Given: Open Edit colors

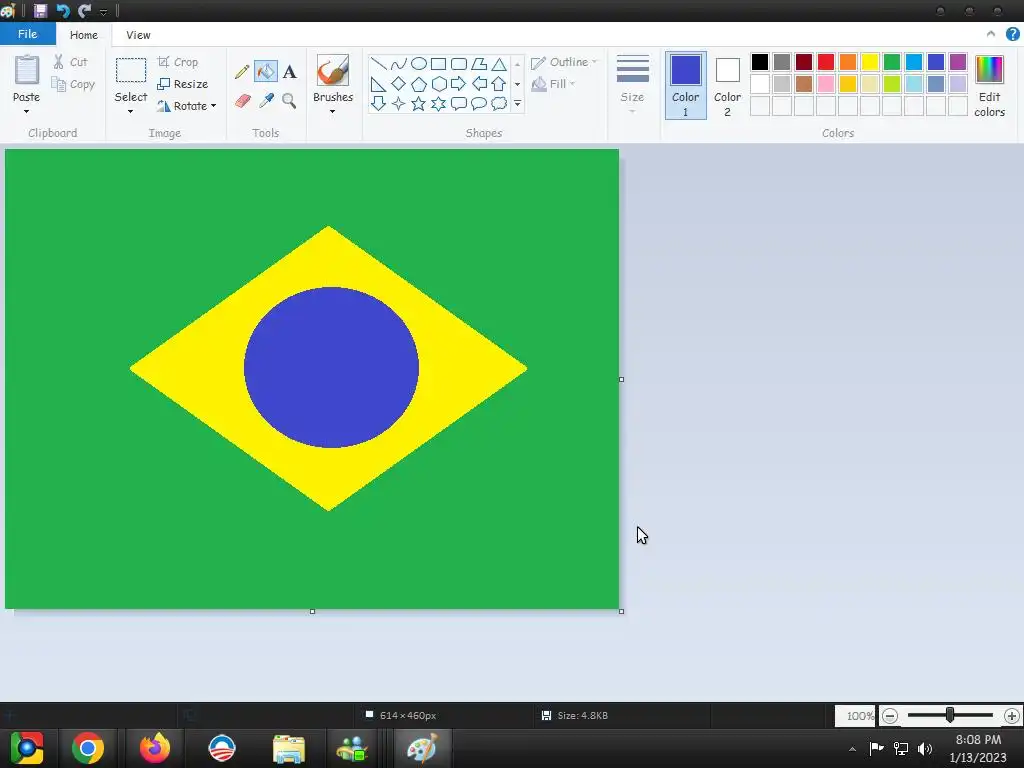Looking at the screenshot, I should coord(989,86).
